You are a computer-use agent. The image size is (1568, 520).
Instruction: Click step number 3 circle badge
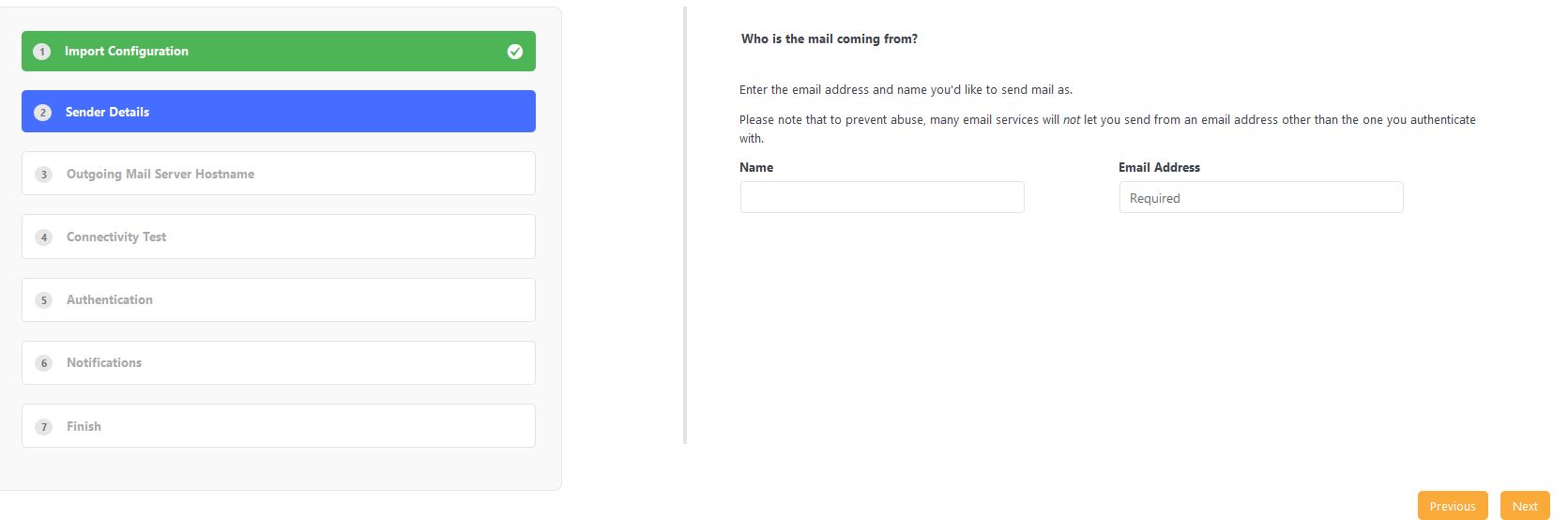43,175
